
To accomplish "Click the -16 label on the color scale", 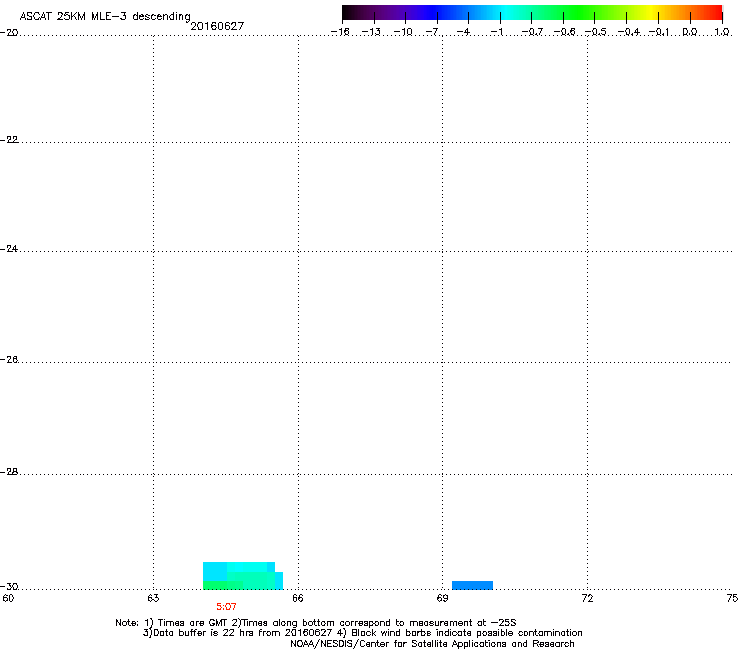I will 340,32.
